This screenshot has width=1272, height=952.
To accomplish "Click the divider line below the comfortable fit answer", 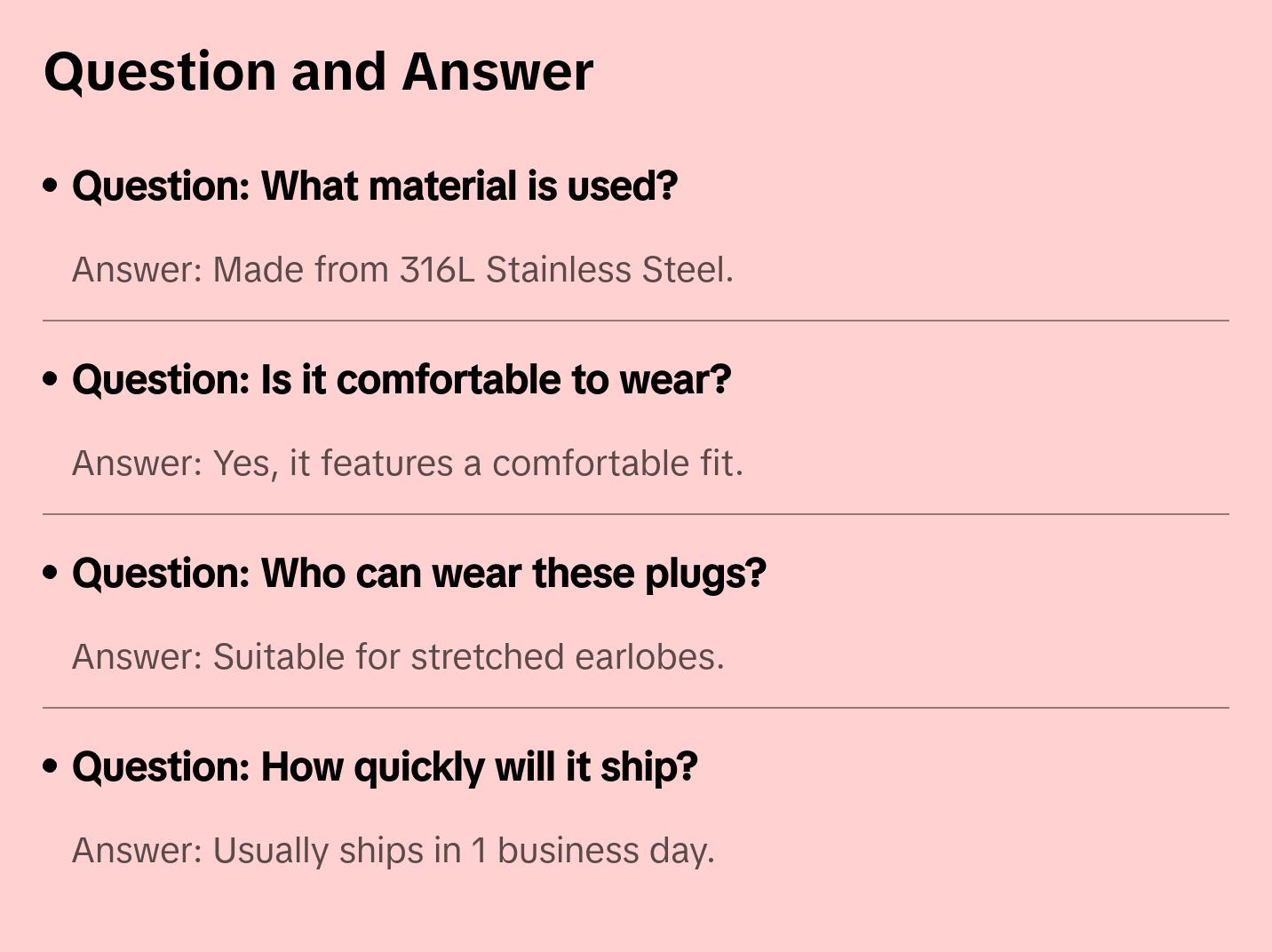I will point(636,514).
